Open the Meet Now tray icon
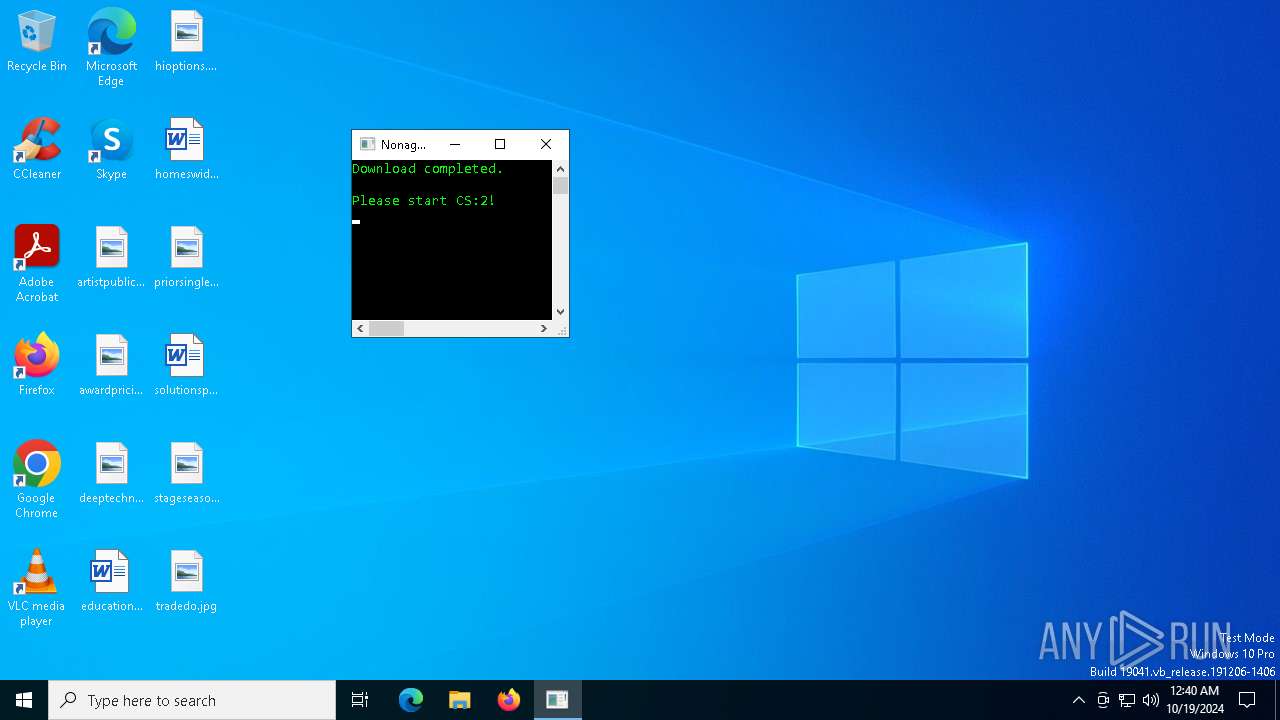 (x=1103, y=700)
